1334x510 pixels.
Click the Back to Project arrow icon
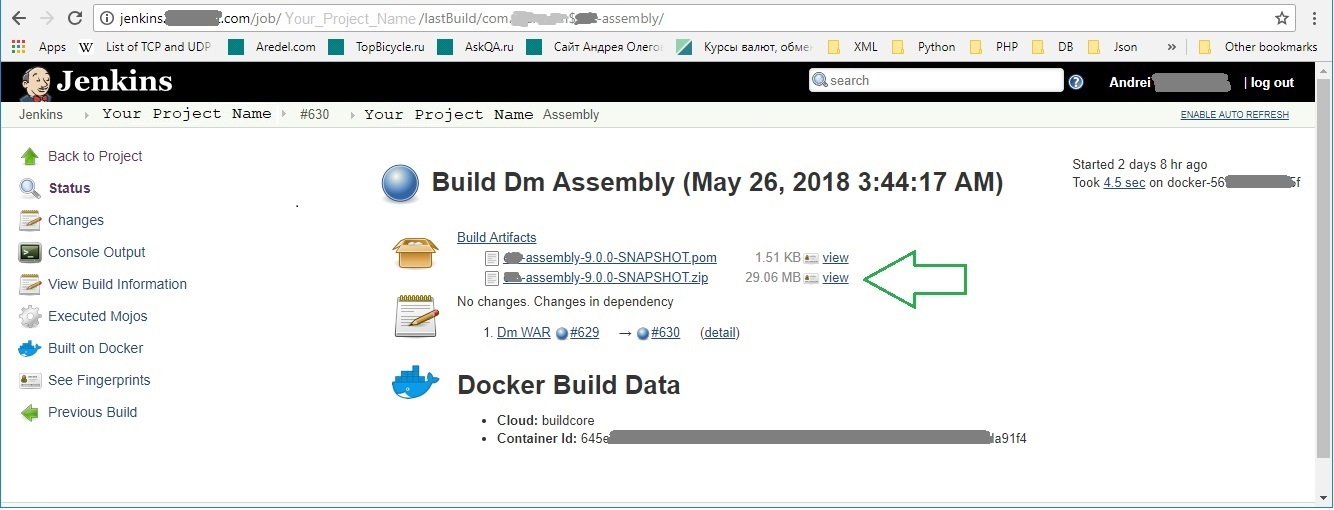pos(30,156)
